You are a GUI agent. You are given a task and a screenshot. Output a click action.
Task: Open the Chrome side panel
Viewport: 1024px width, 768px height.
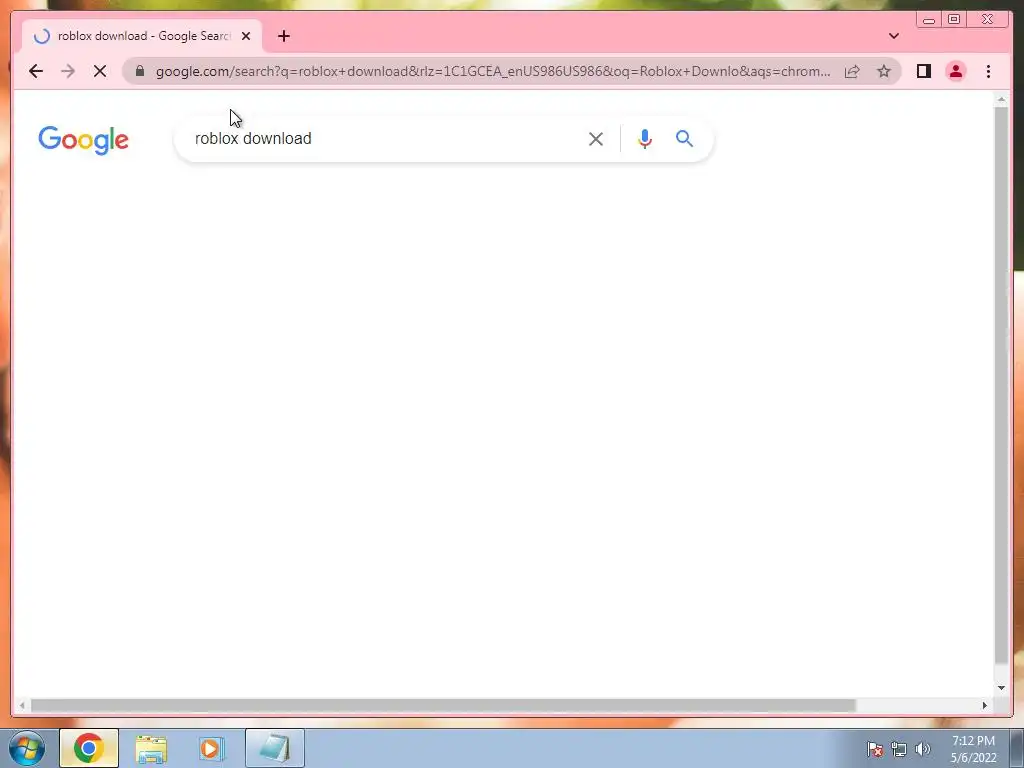pos(923,71)
